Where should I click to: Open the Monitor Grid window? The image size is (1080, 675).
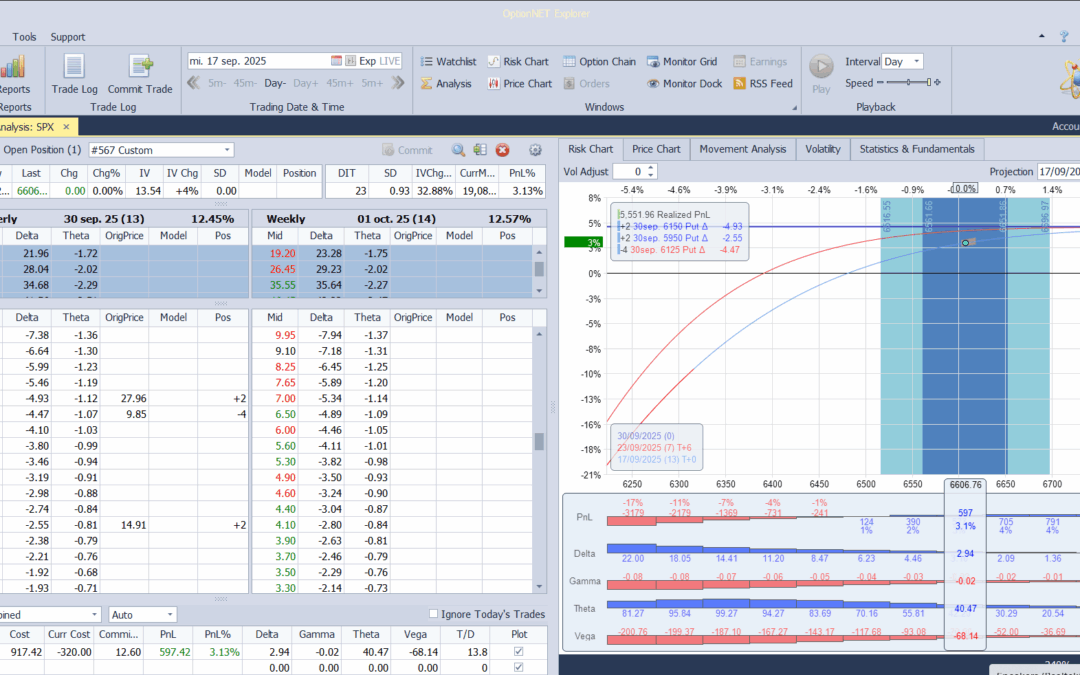tap(682, 61)
